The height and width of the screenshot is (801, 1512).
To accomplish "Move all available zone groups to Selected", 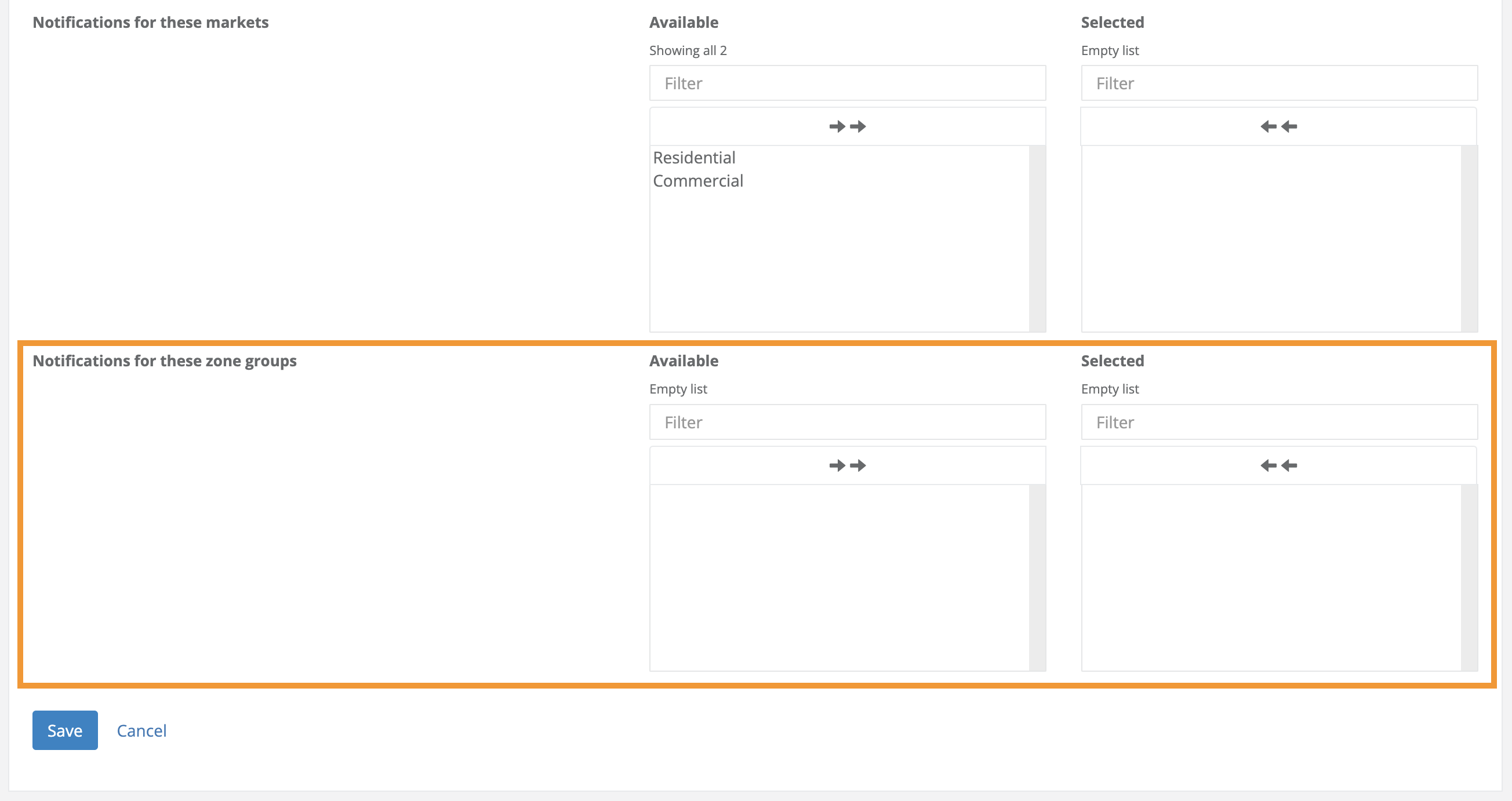I will pyautogui.click(x=847, y=465).
